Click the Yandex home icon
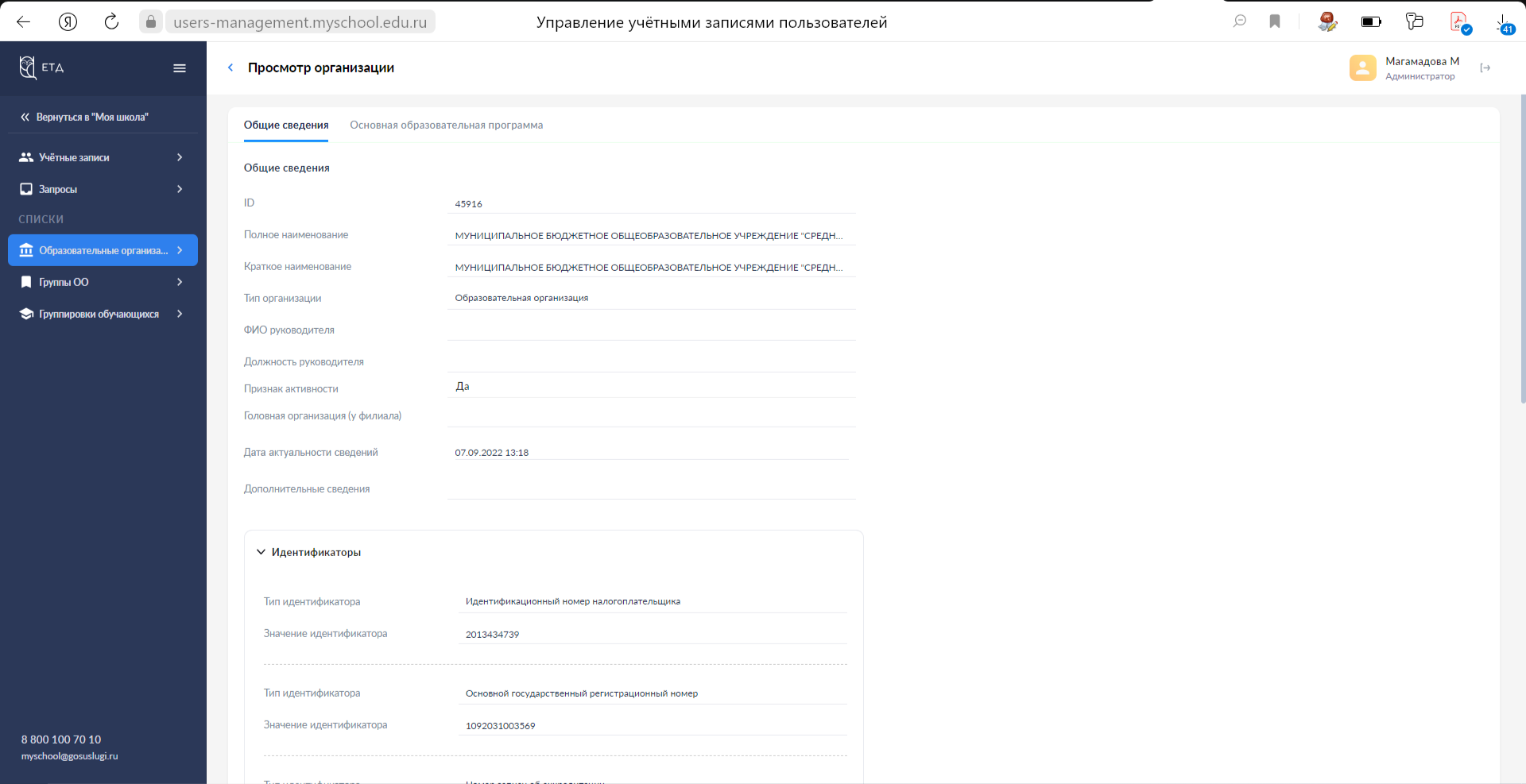The image size is (1526, 784). pos(68,21)
